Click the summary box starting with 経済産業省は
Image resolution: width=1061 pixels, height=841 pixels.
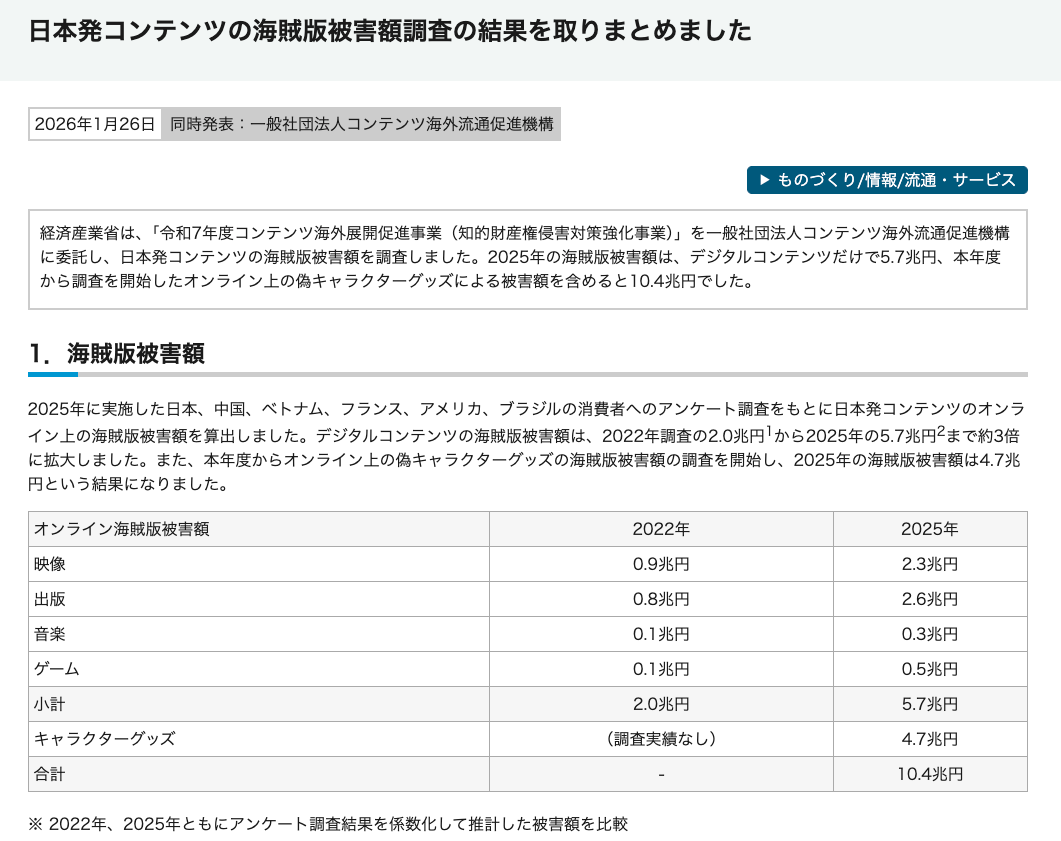click(x=527, y=257)
